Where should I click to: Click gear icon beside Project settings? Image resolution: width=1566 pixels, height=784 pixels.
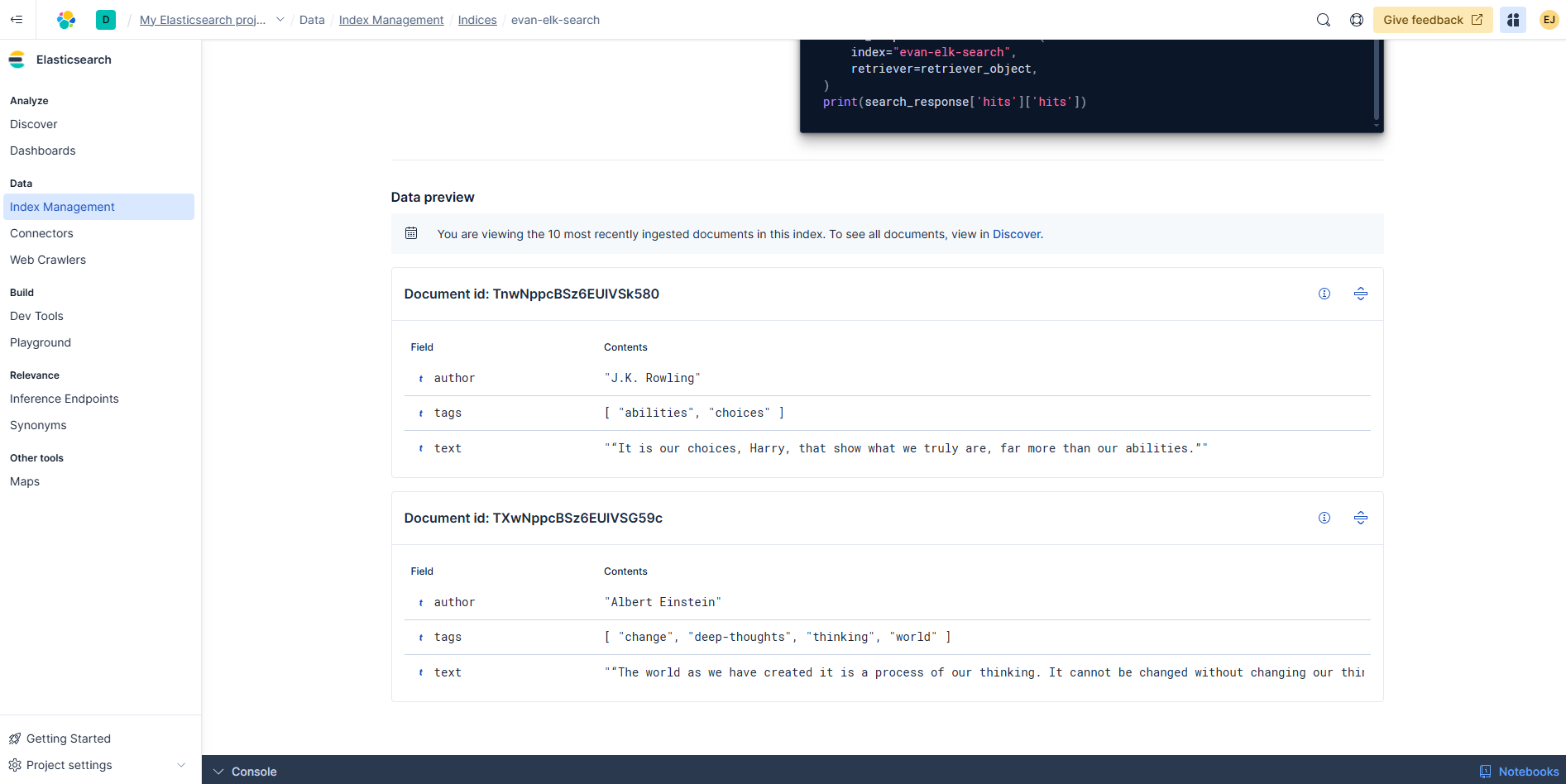coord(15,765)
